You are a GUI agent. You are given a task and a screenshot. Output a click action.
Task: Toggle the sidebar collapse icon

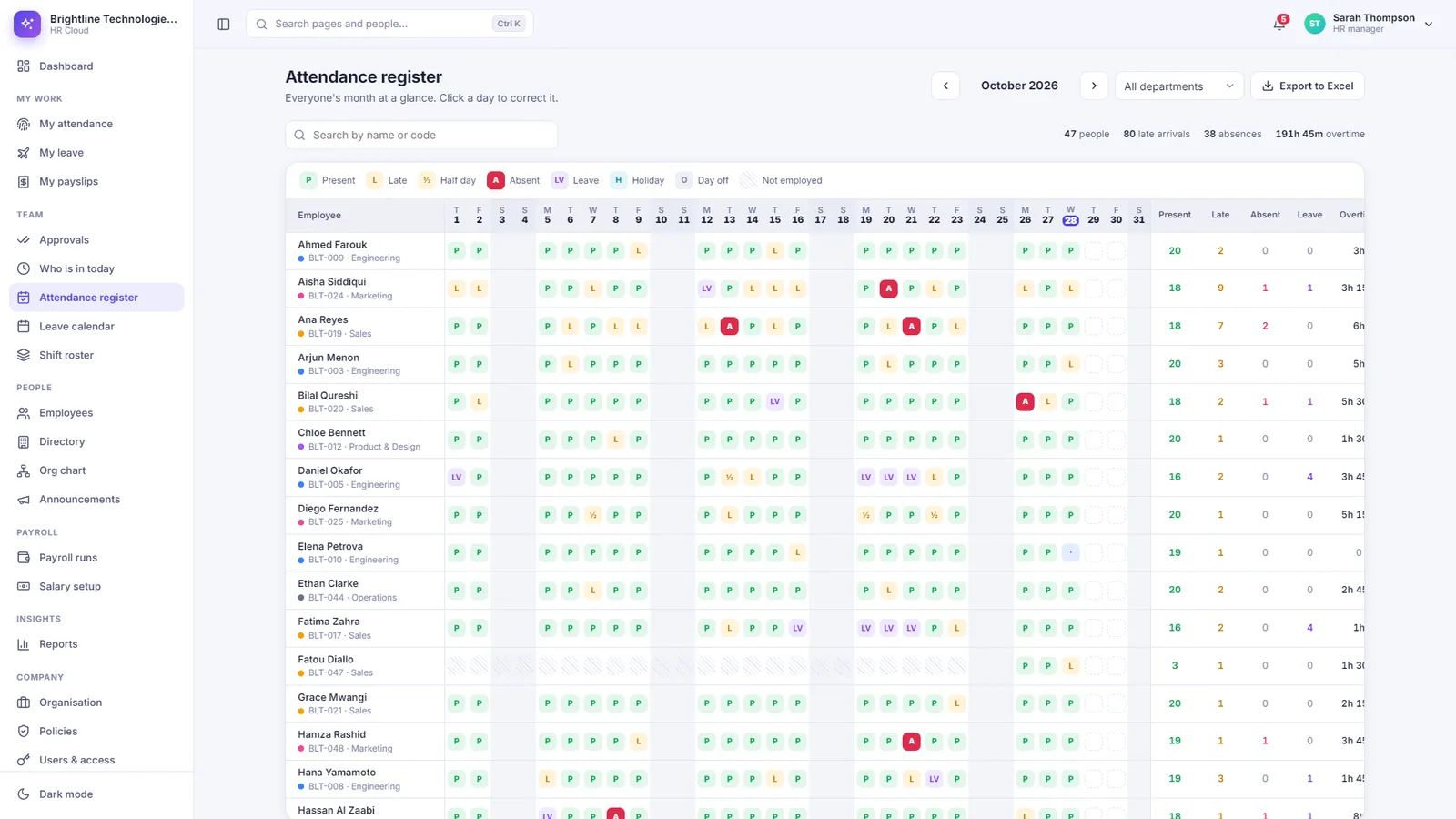(224, 25)
